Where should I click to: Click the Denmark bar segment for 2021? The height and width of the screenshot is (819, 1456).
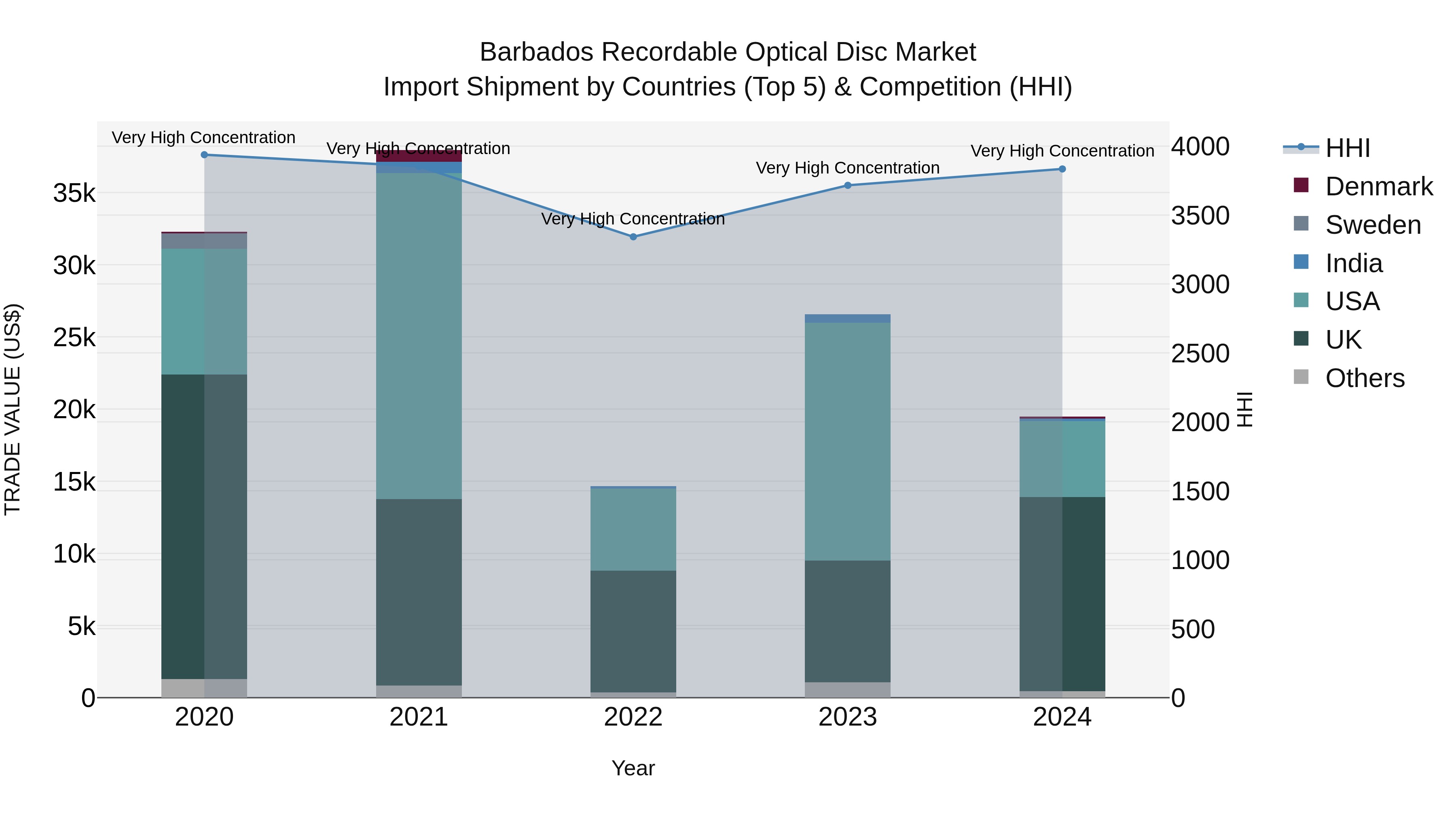[x=419, y=157]
